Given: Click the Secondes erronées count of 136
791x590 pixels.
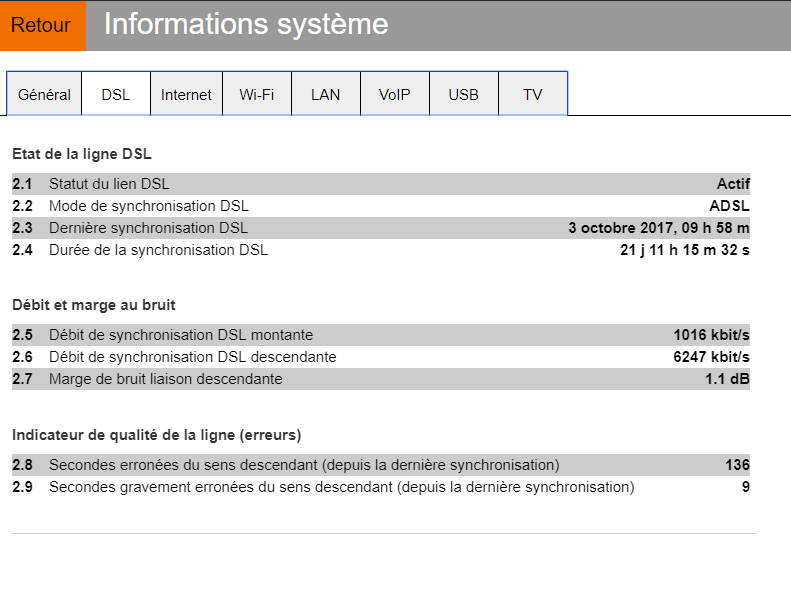Looking at the screenshot, I should coord(737,465).
